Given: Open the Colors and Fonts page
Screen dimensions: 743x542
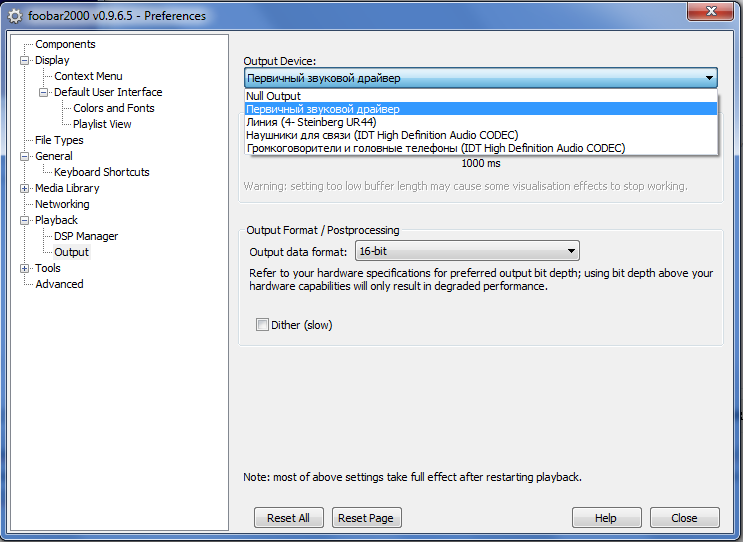Looking at the screenshot, I should [114, 108].
